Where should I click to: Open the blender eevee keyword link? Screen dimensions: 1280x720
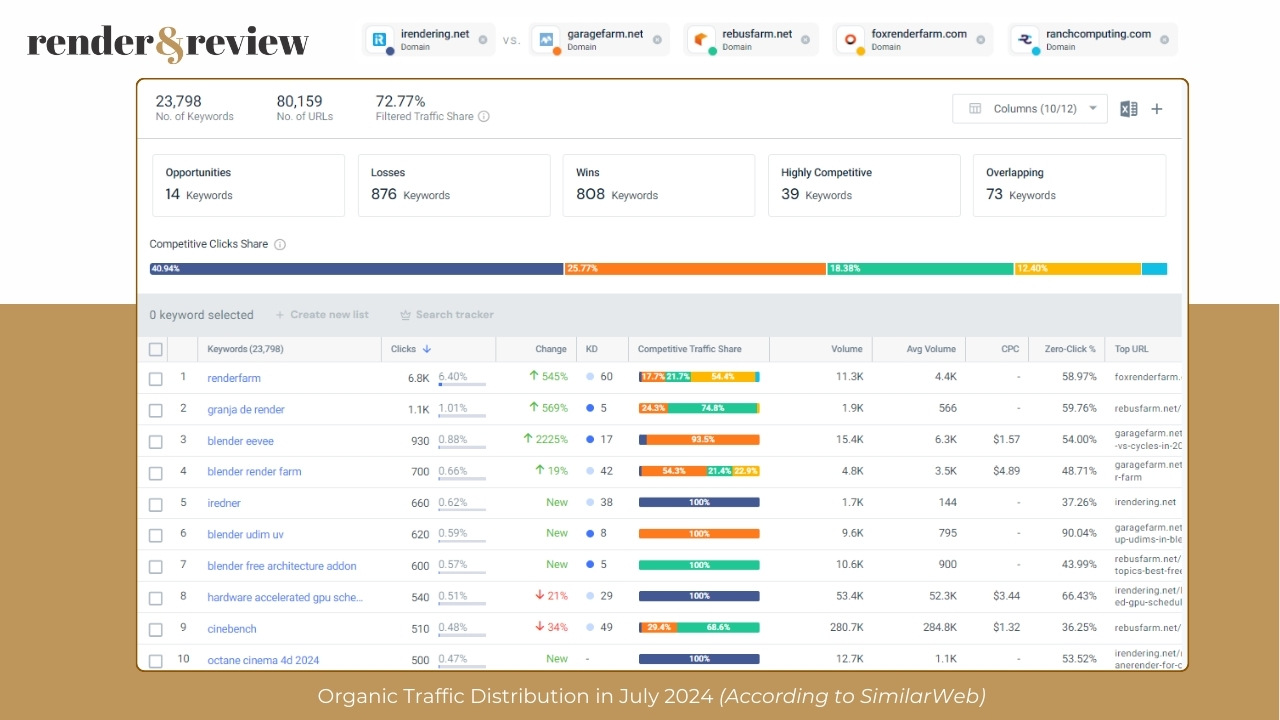(x=240, y=441)
